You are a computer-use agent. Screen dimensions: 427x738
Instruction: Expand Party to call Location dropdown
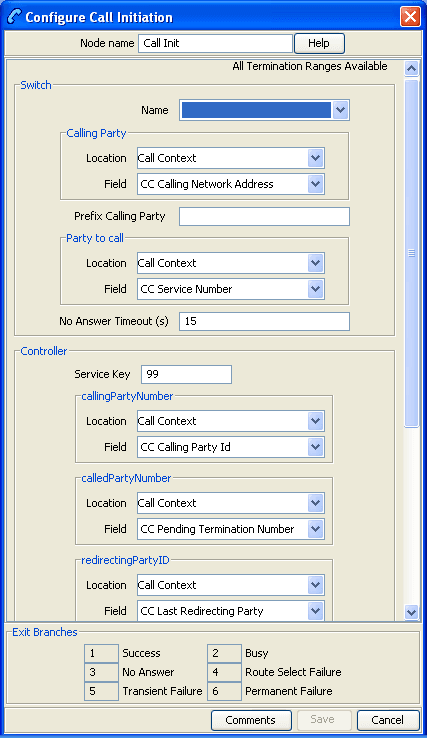pos(315,263)
